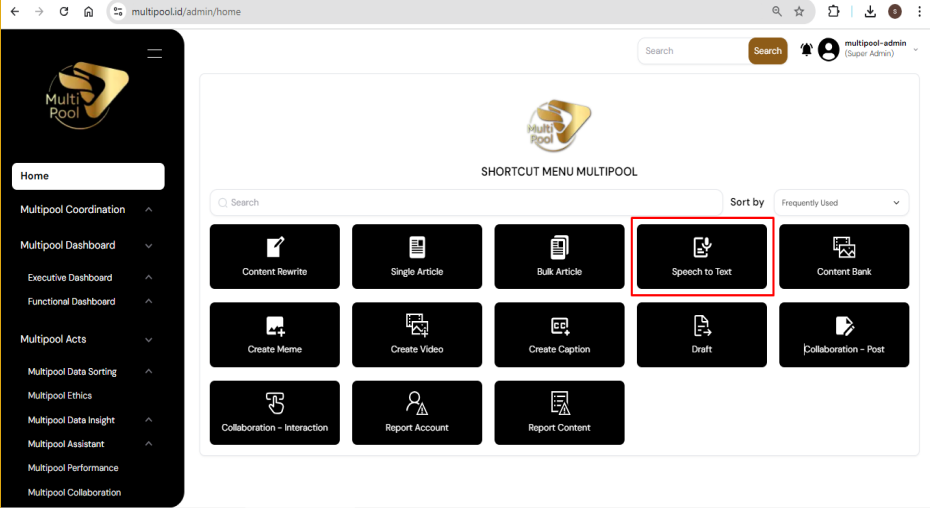Image resolution: width=930 pixels, height=508 pixels.
Task: Expand the Multipool Coordination chevron
Action: [x=149, y=209]
